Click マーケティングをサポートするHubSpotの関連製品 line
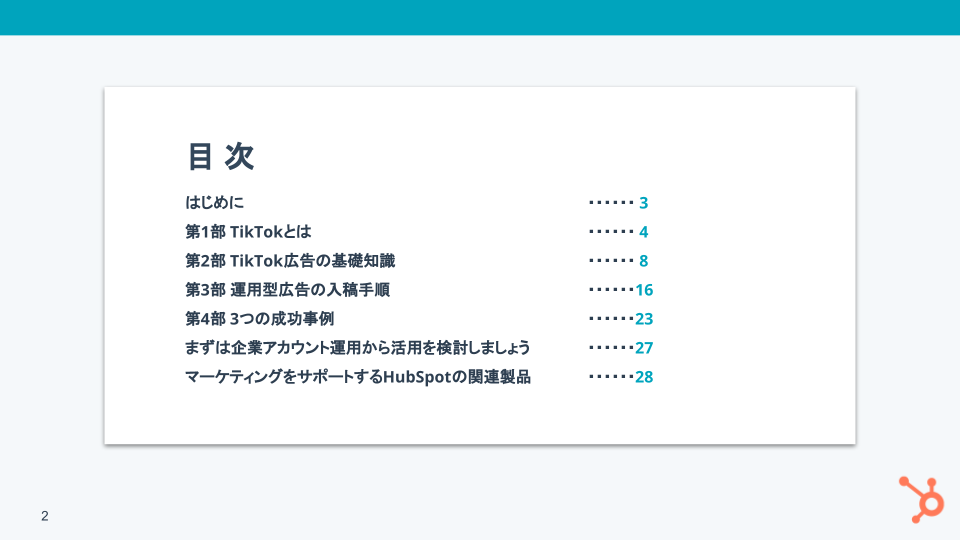 point(358,377)
